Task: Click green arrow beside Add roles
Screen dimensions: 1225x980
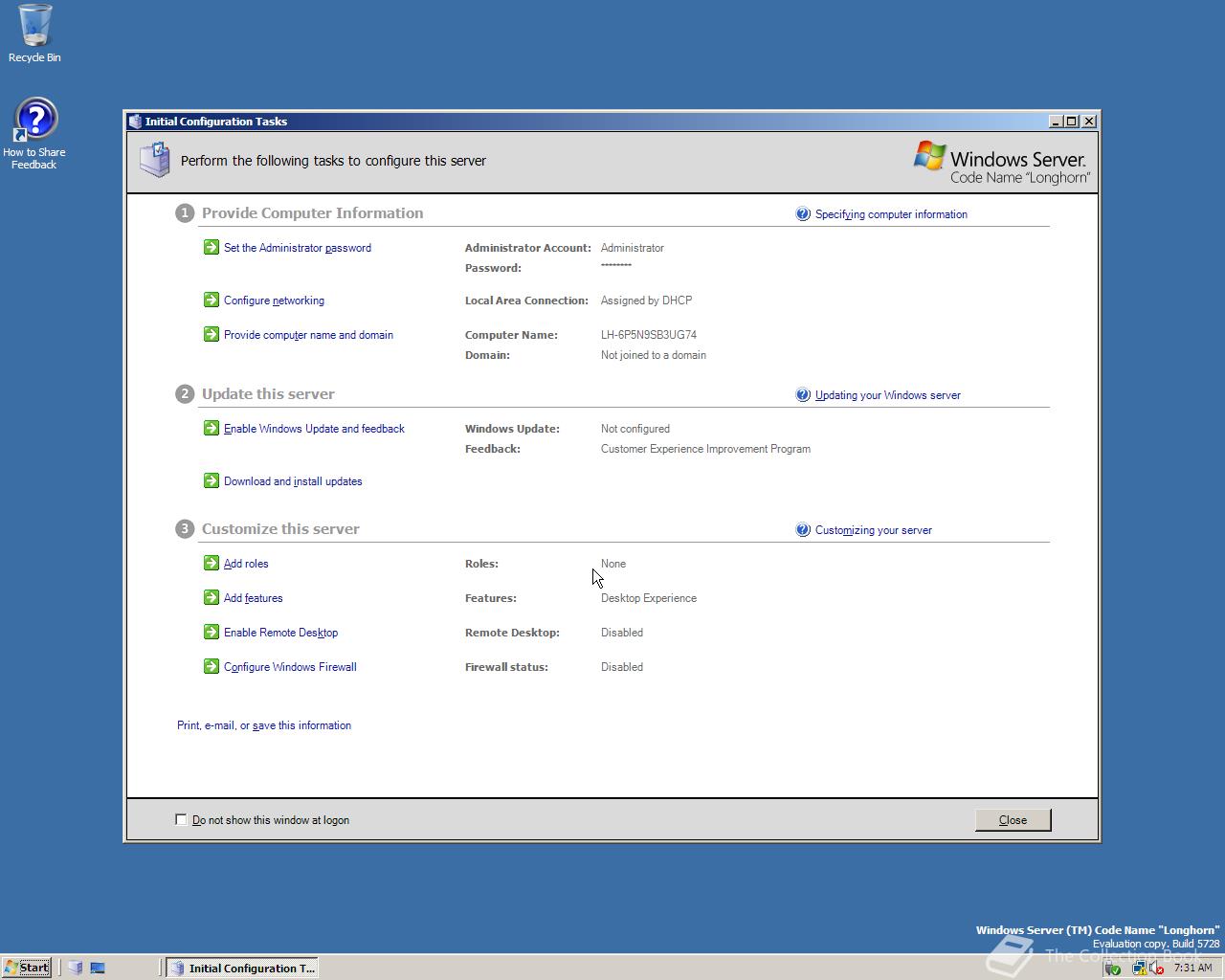Action: point(212,563)
